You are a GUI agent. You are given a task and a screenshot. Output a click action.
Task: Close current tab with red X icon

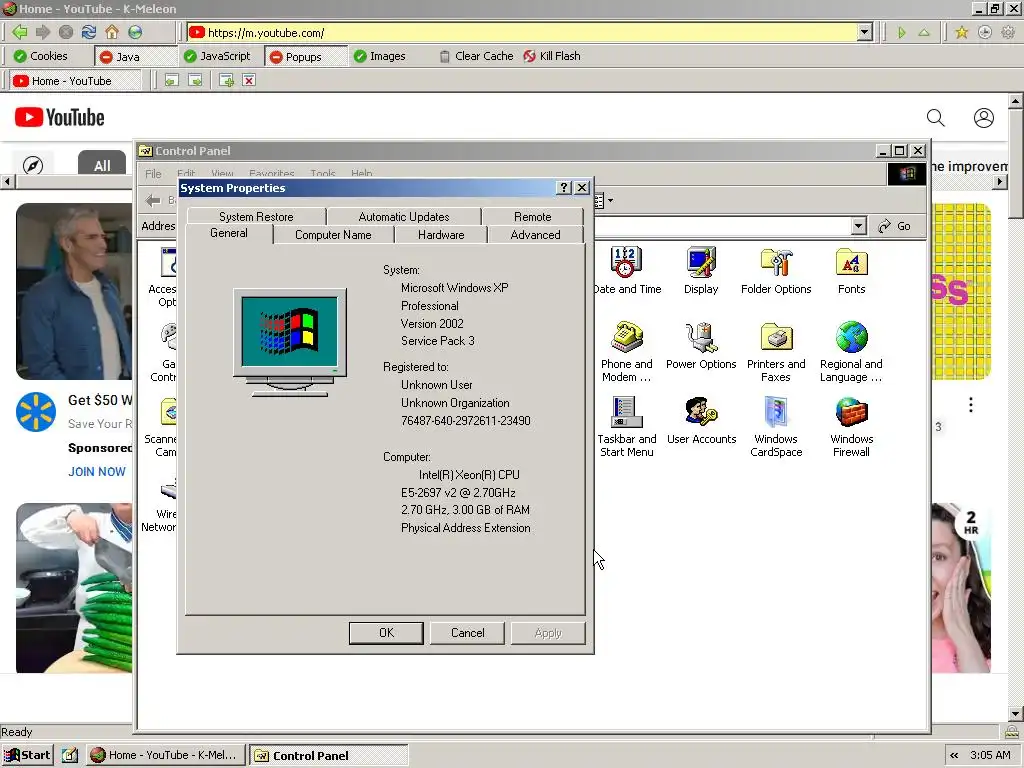(249, 80)
